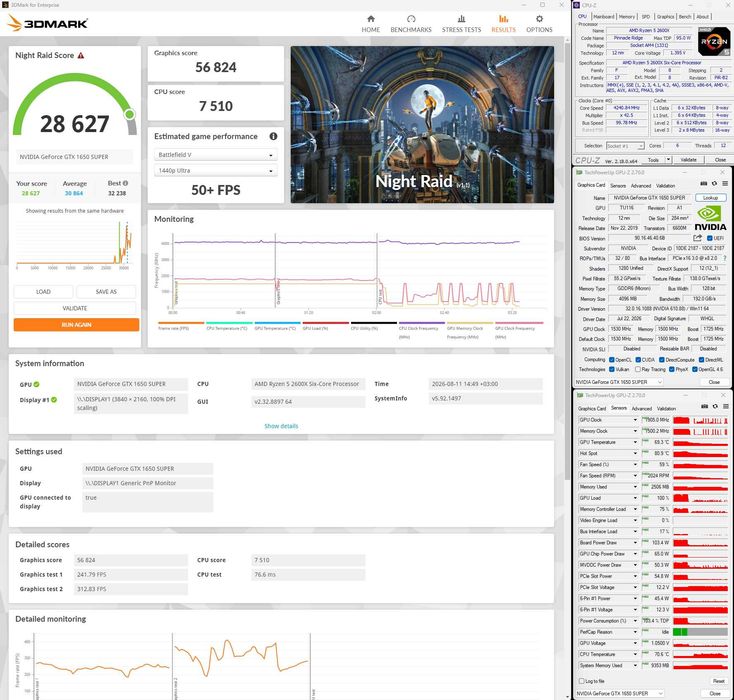Open the Socket #1 selection dropdown in CPU-Z
Image resolution: width=734 pixels, height=700 pixels.
625,146
